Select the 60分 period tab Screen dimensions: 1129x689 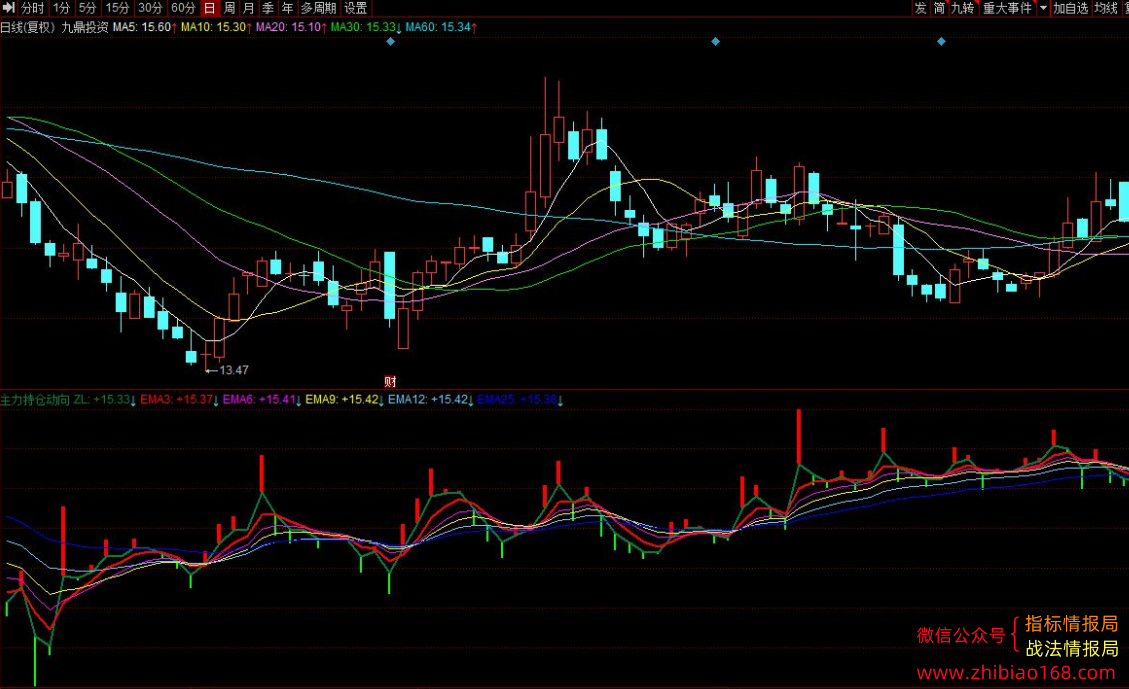coord(183,8)
